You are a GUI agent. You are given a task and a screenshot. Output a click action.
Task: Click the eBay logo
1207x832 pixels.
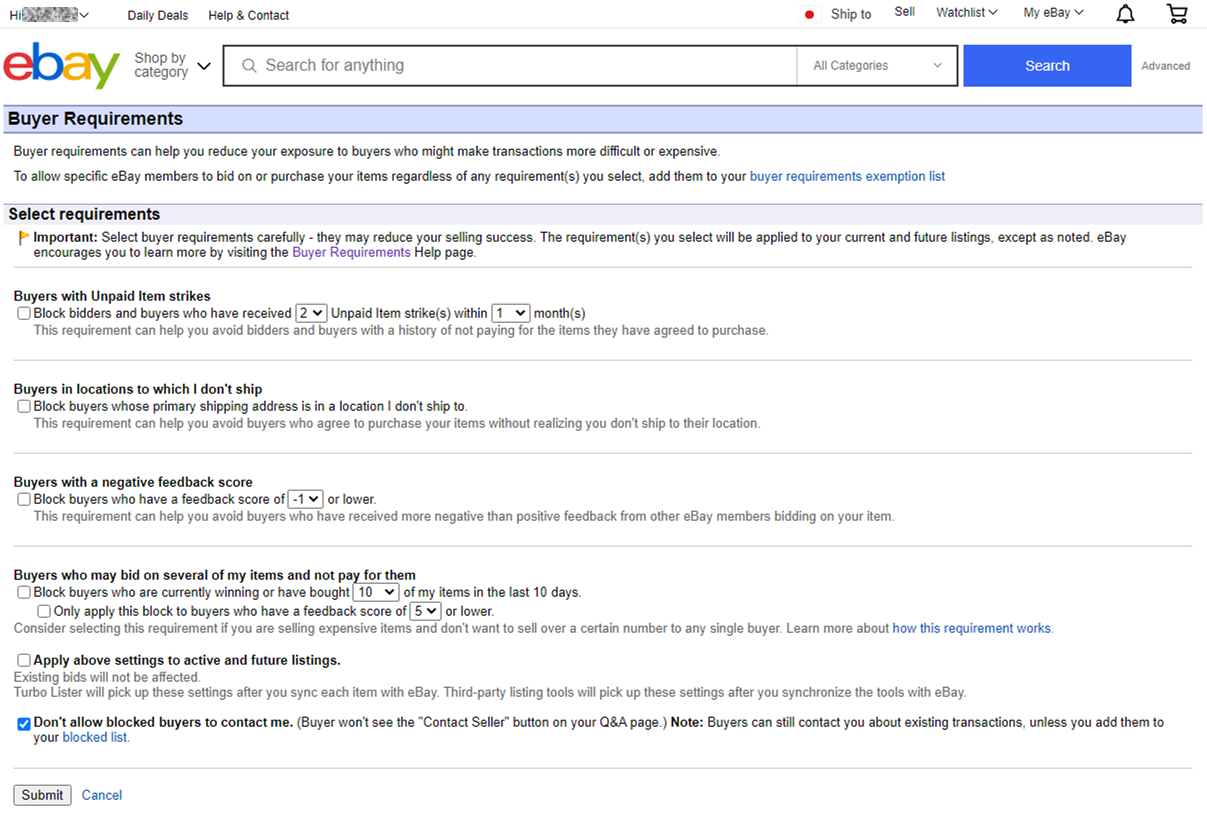[x=62, y=66]
